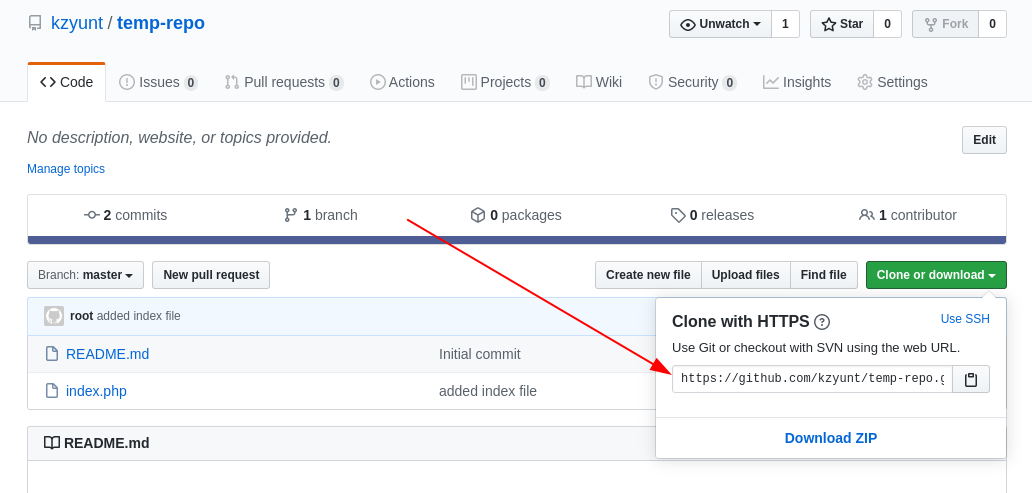Screen dimensions: 1032x493
Task: Click the help question mark beside Clone with HTTPS
Action: [x=822, y=322]
